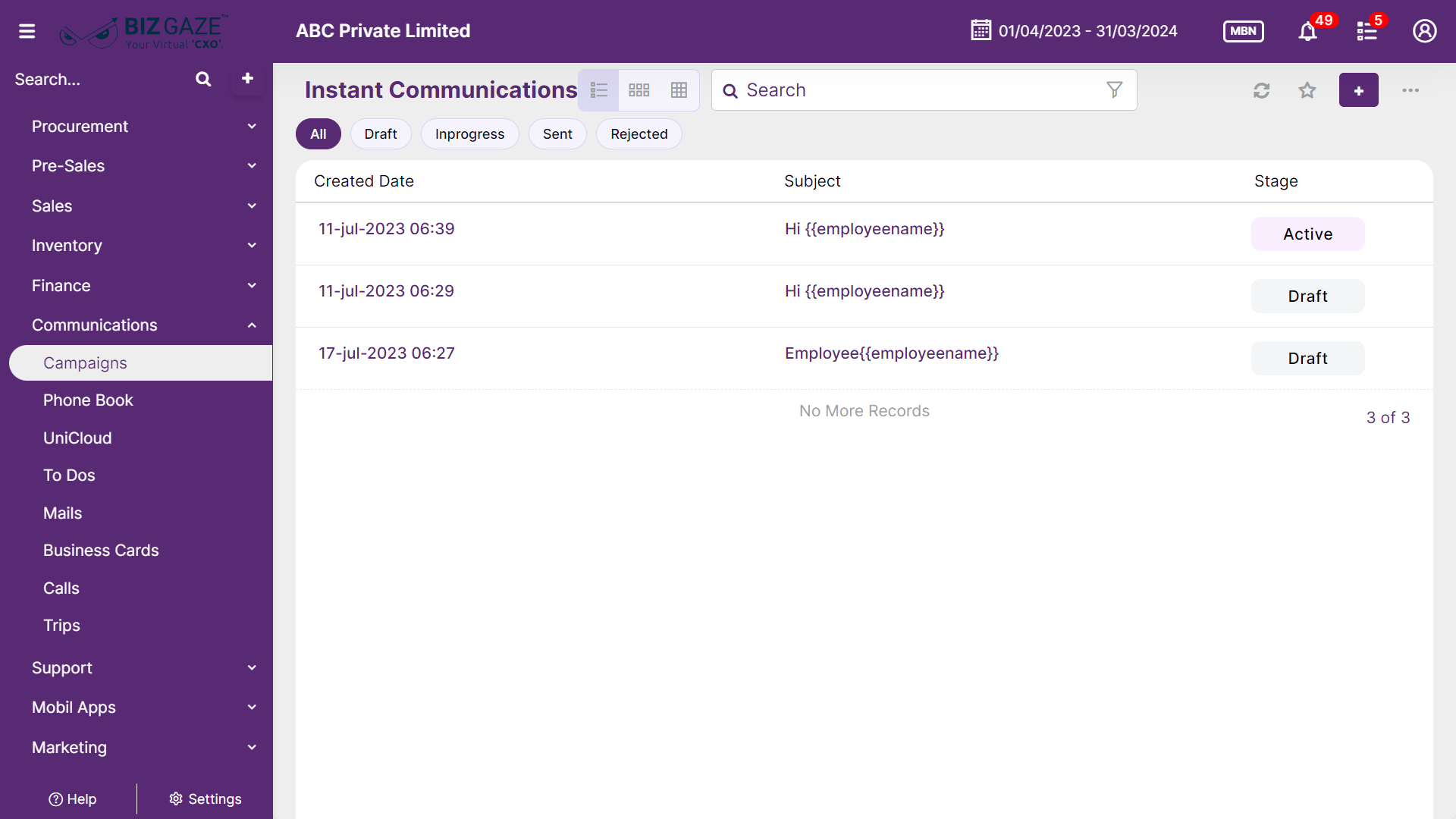Click the sidebar Search... field

[99, 79]
